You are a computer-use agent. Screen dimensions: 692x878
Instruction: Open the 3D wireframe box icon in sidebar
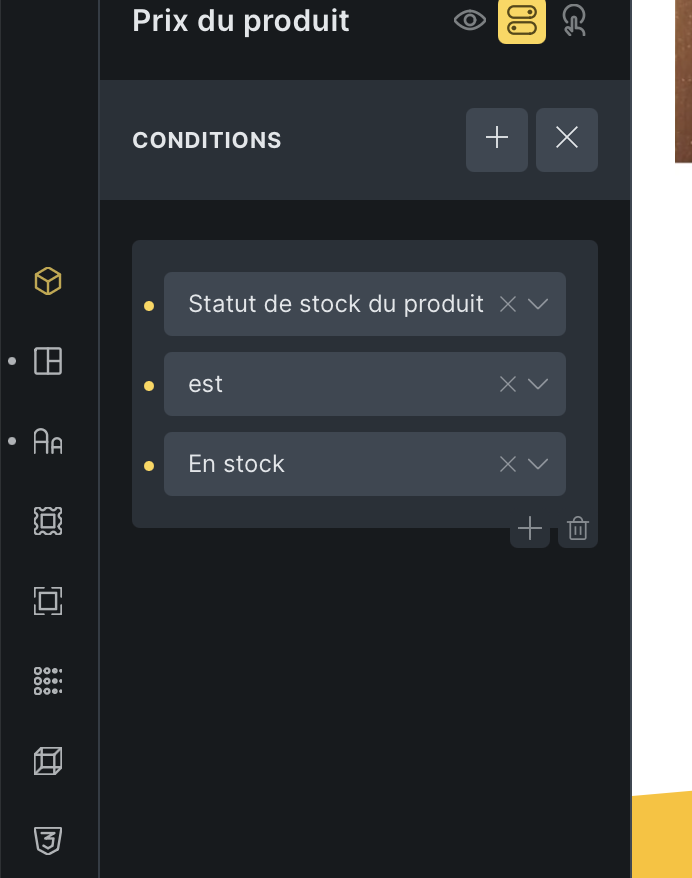(x=48, y=761)
